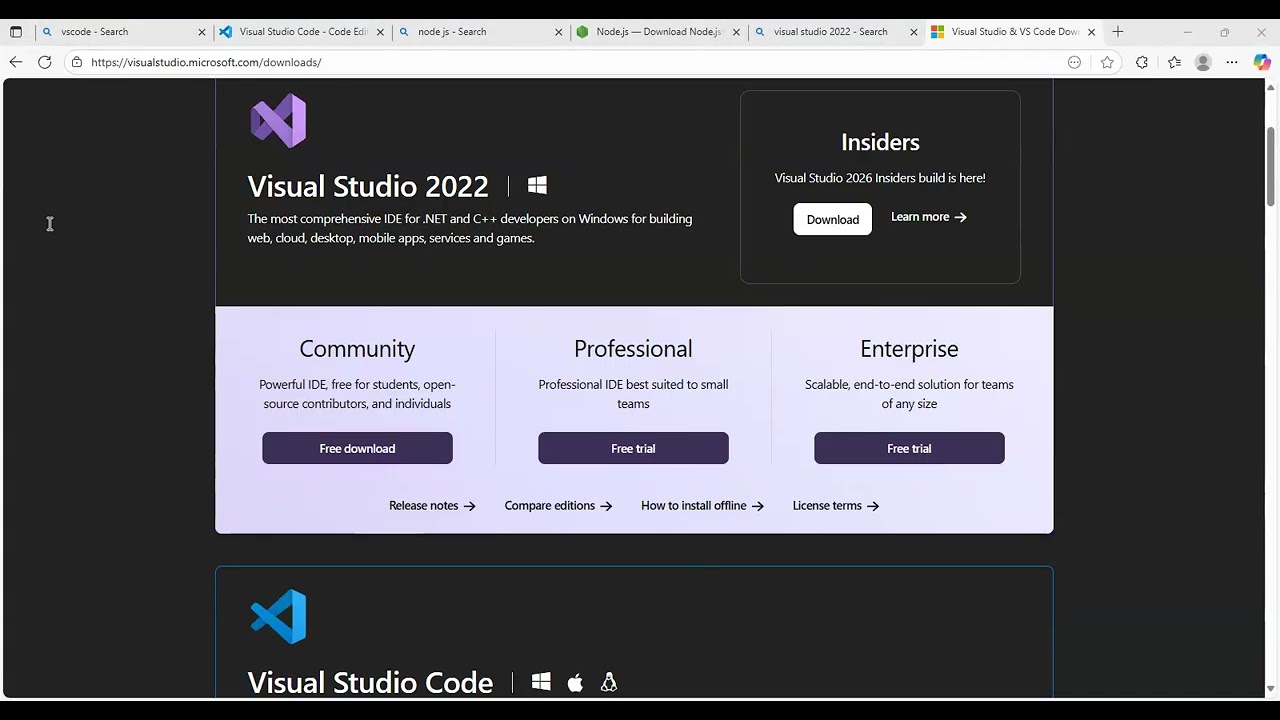Open Insiders Learn more link
The height and width of the screenshot is (720, 1280).
(929, 217)
